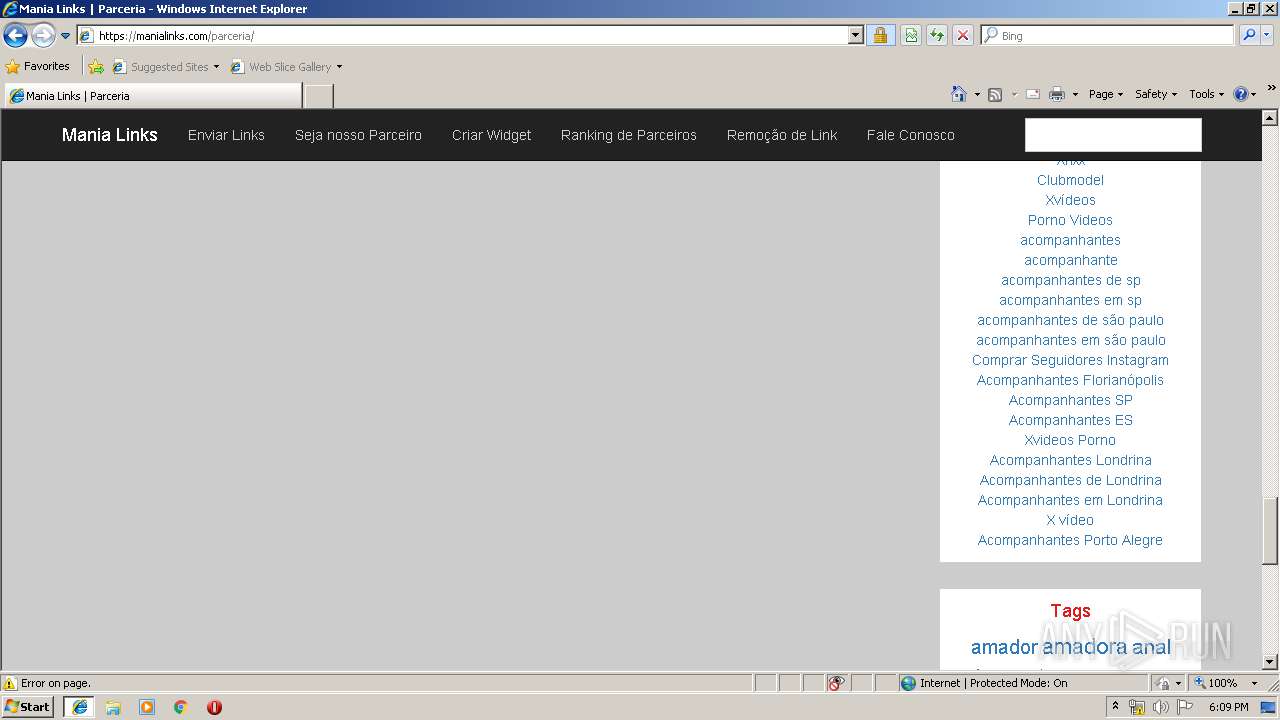Click the Read mail toolbar icon

pos(1033,94)
